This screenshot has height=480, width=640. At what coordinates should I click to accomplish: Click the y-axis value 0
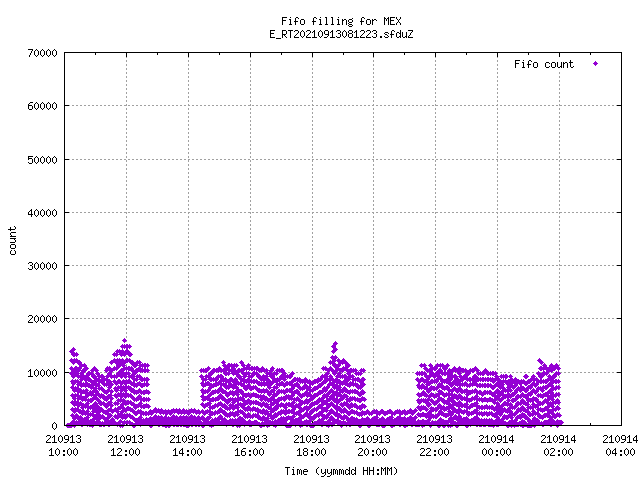coord(54,426)
